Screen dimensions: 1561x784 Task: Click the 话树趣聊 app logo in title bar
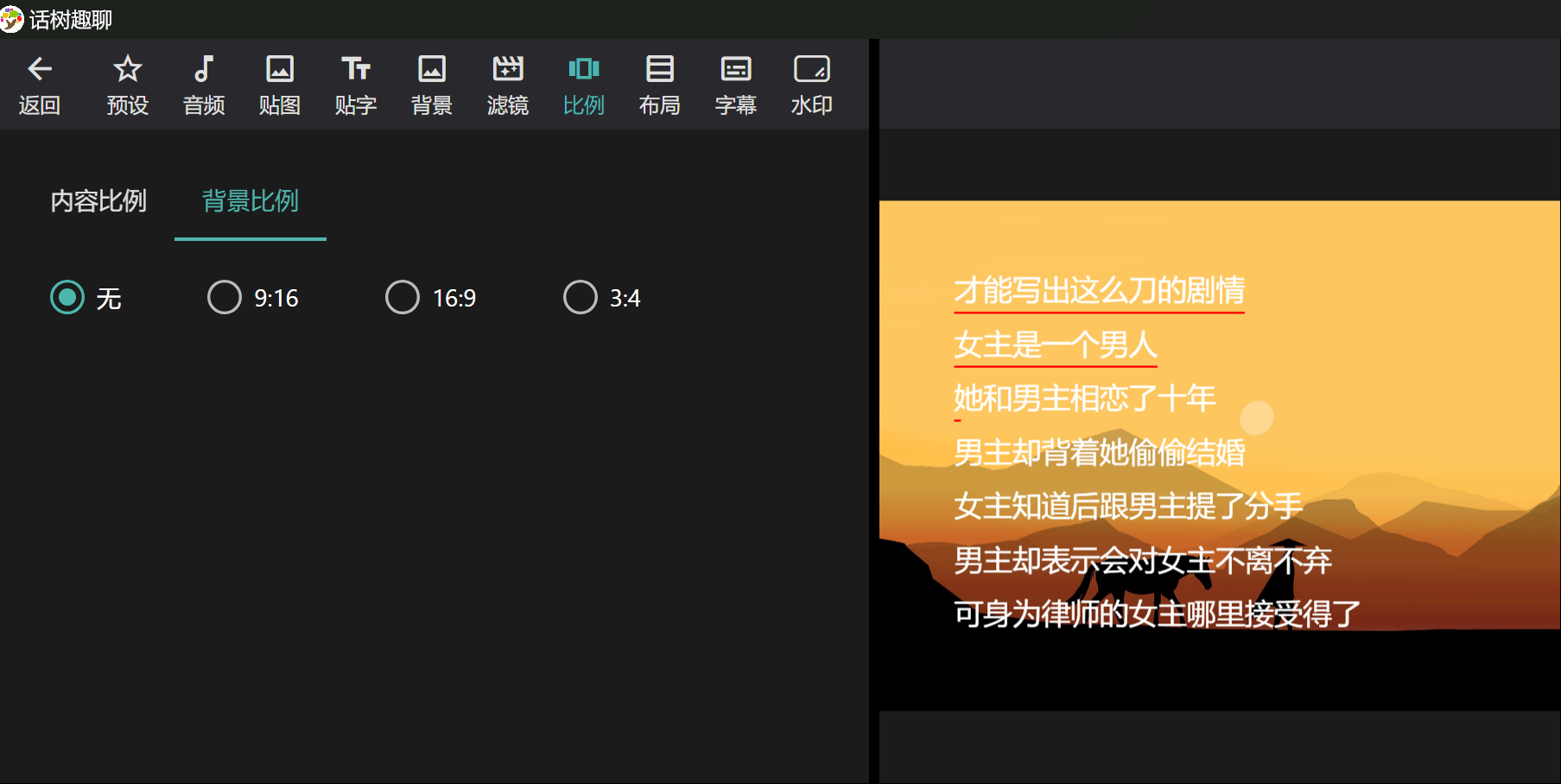click(12, 19)
